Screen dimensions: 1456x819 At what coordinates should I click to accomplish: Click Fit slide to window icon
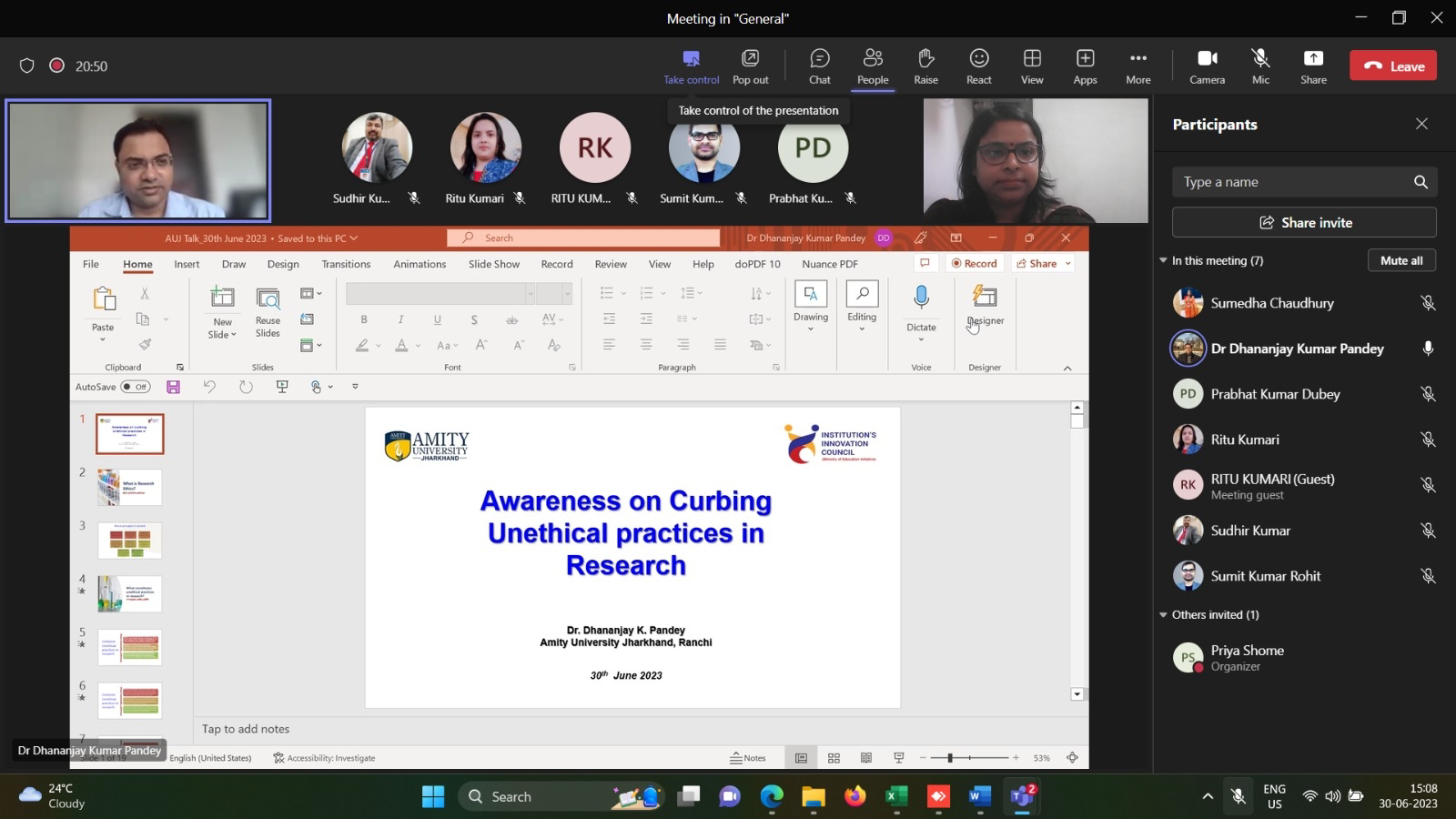pos(1073,758)
